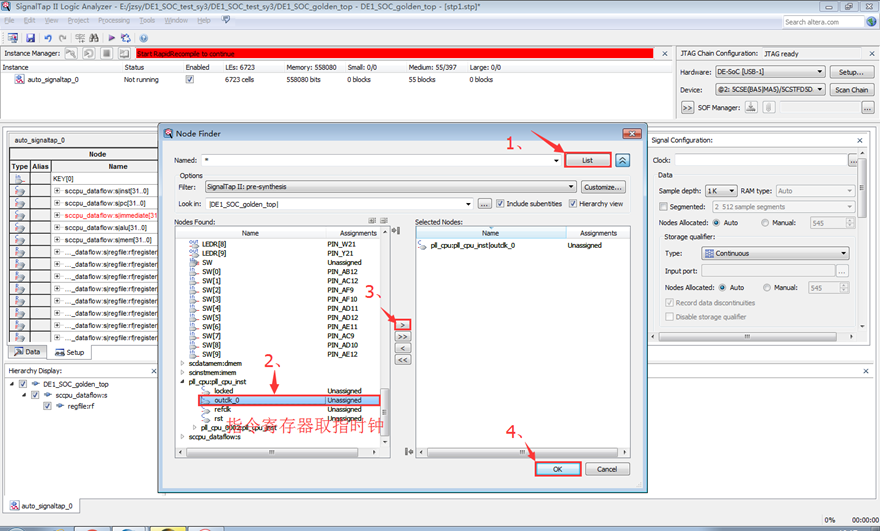Toggle the Include subentities checkbox
The image size is (880, 531).
[501, 204]
